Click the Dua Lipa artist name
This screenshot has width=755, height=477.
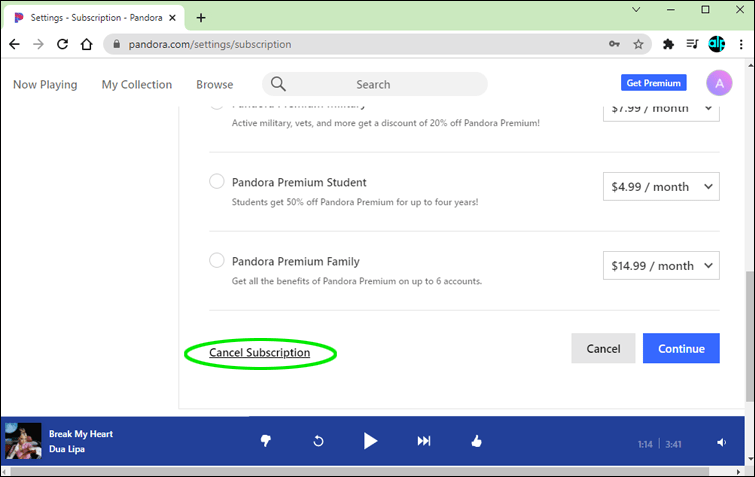click(x=67, y=449)
